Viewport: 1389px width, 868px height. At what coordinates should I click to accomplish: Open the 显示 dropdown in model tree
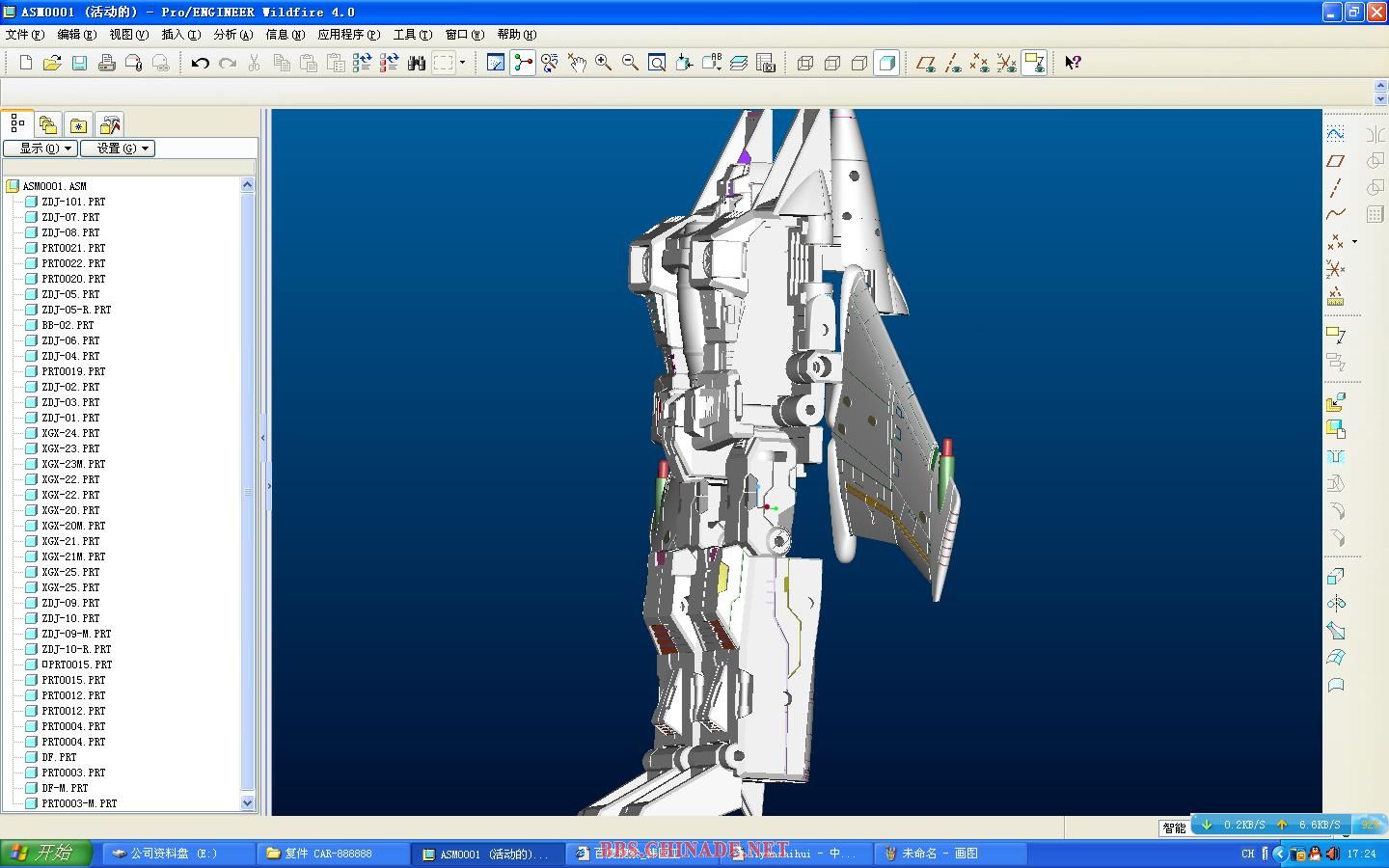click(41, 149)
